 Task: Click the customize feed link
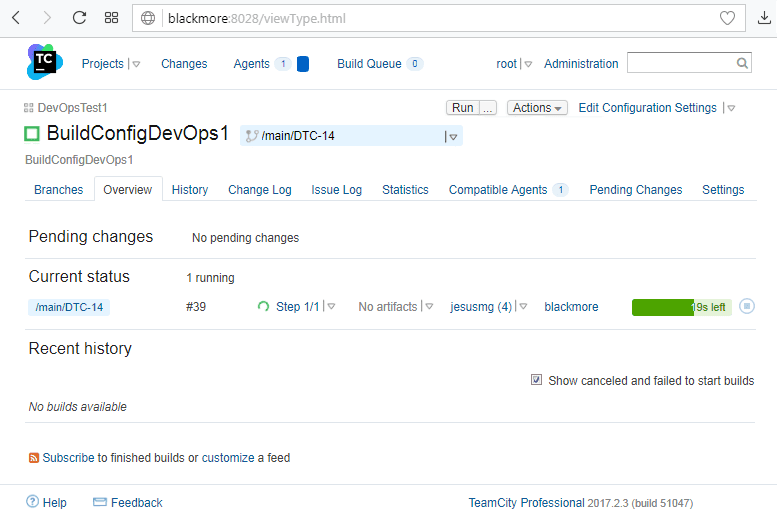pos(228,458)
